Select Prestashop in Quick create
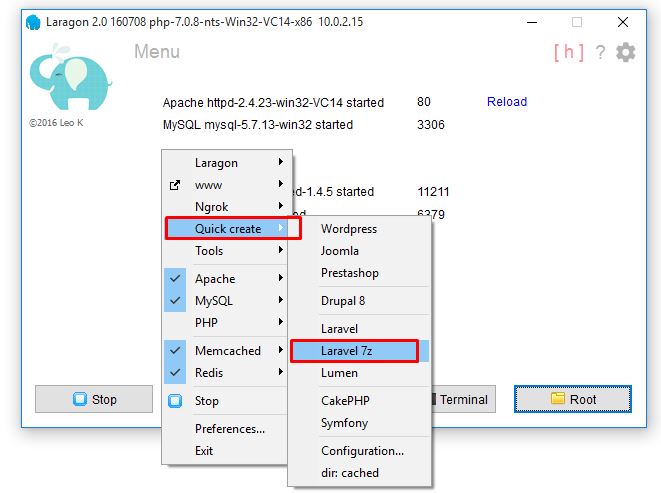Screen dimensions: 661x493 pyautogui.click(x=359, y=273)
